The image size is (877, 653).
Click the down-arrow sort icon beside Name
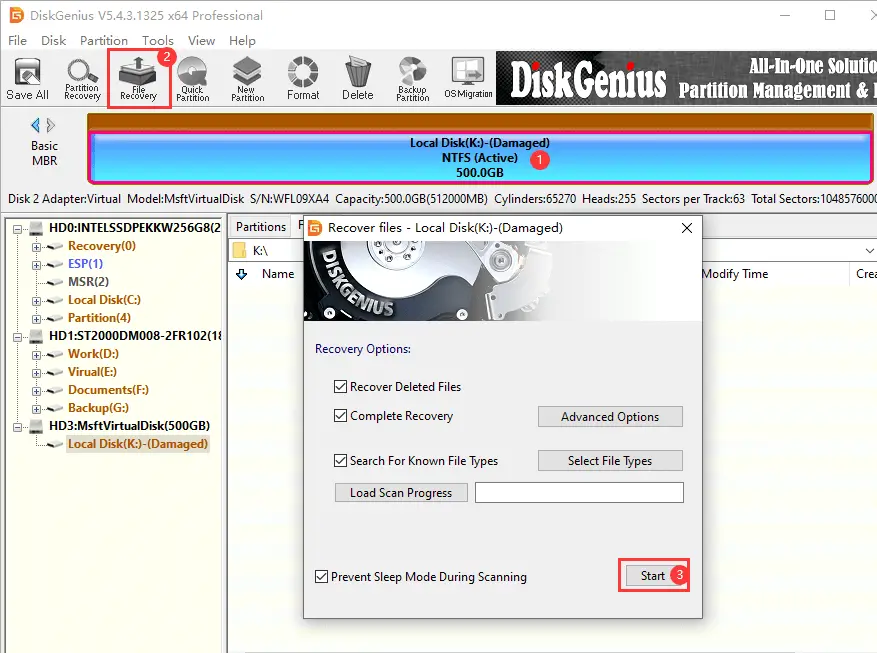pyautogui.click(x=242, y=274)
